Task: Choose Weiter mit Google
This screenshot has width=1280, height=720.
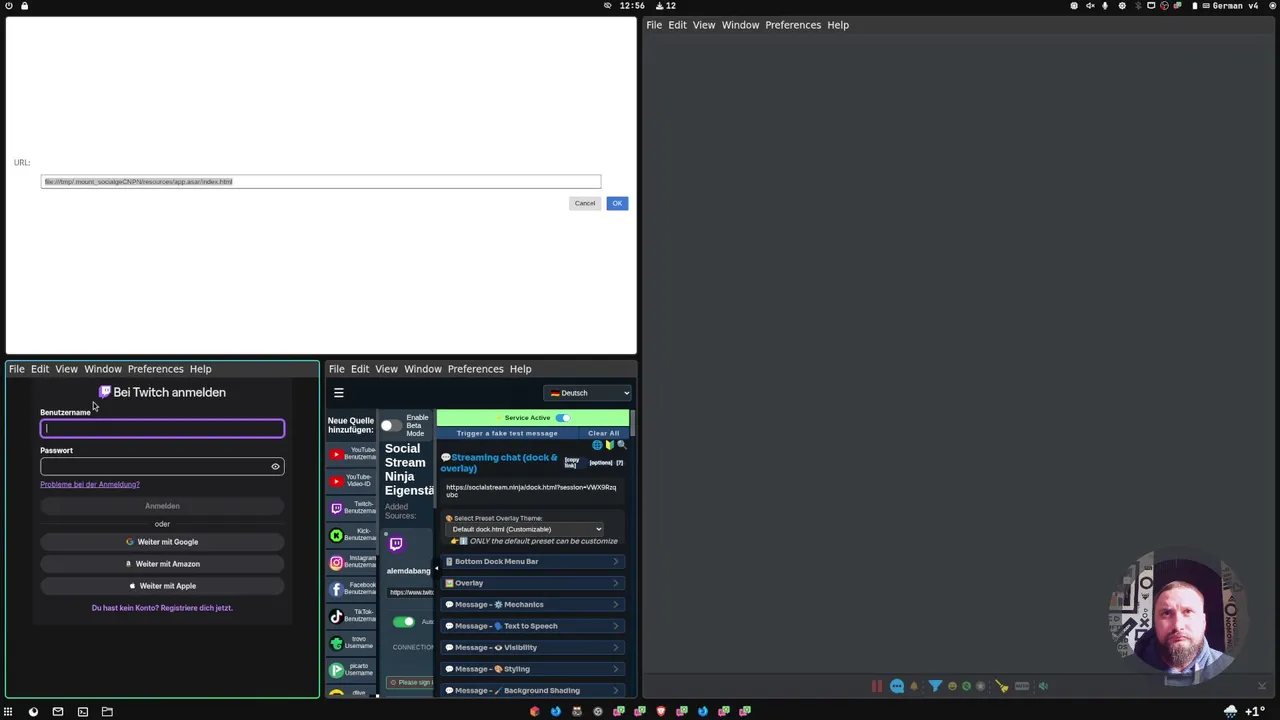Action: pos(162,542)
